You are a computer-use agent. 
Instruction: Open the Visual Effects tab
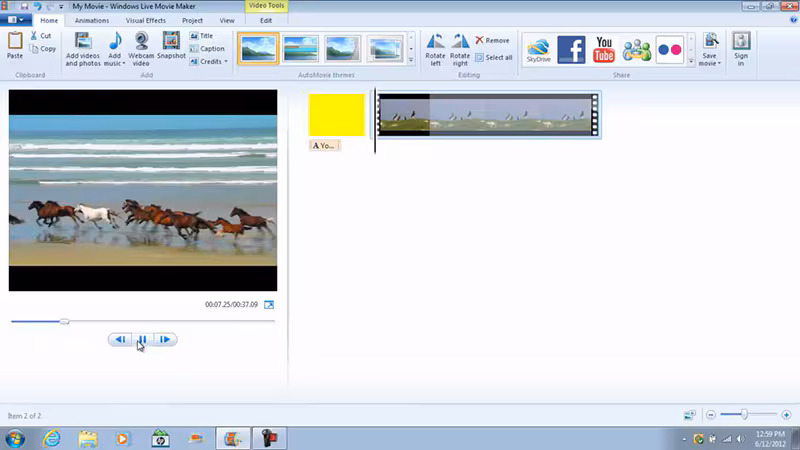tap(146, 20)
